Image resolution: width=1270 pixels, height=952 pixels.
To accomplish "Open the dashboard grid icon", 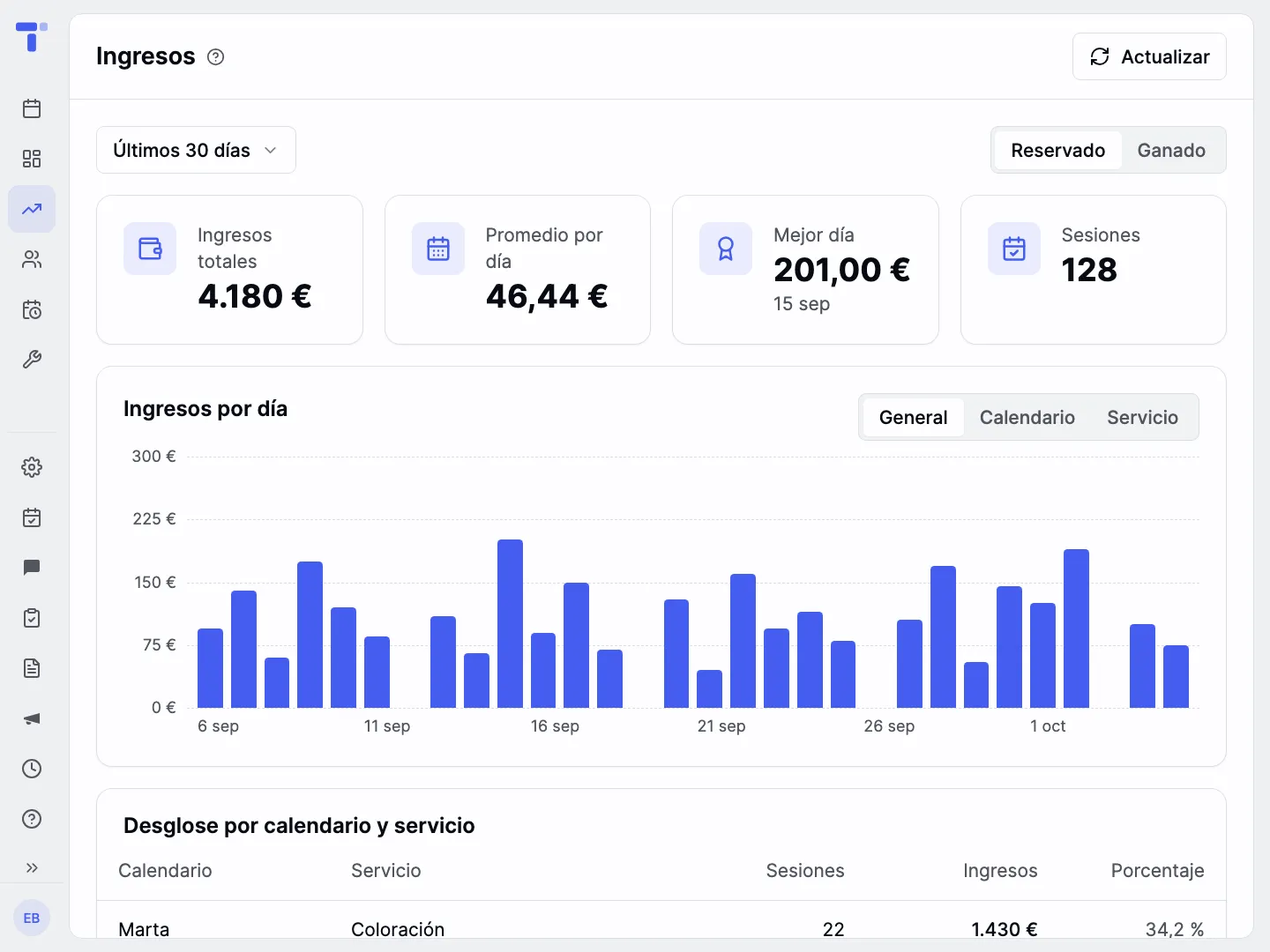I will coord(32,159).
